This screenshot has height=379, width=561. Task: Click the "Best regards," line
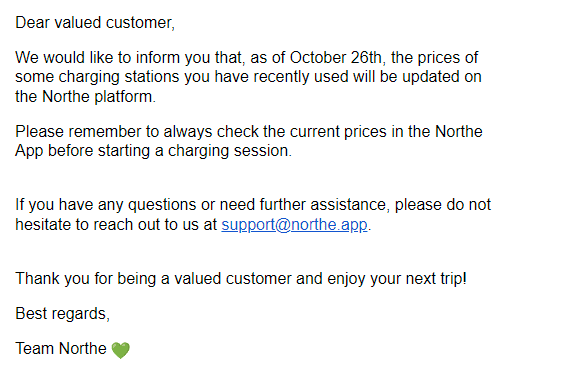(63, 314)
